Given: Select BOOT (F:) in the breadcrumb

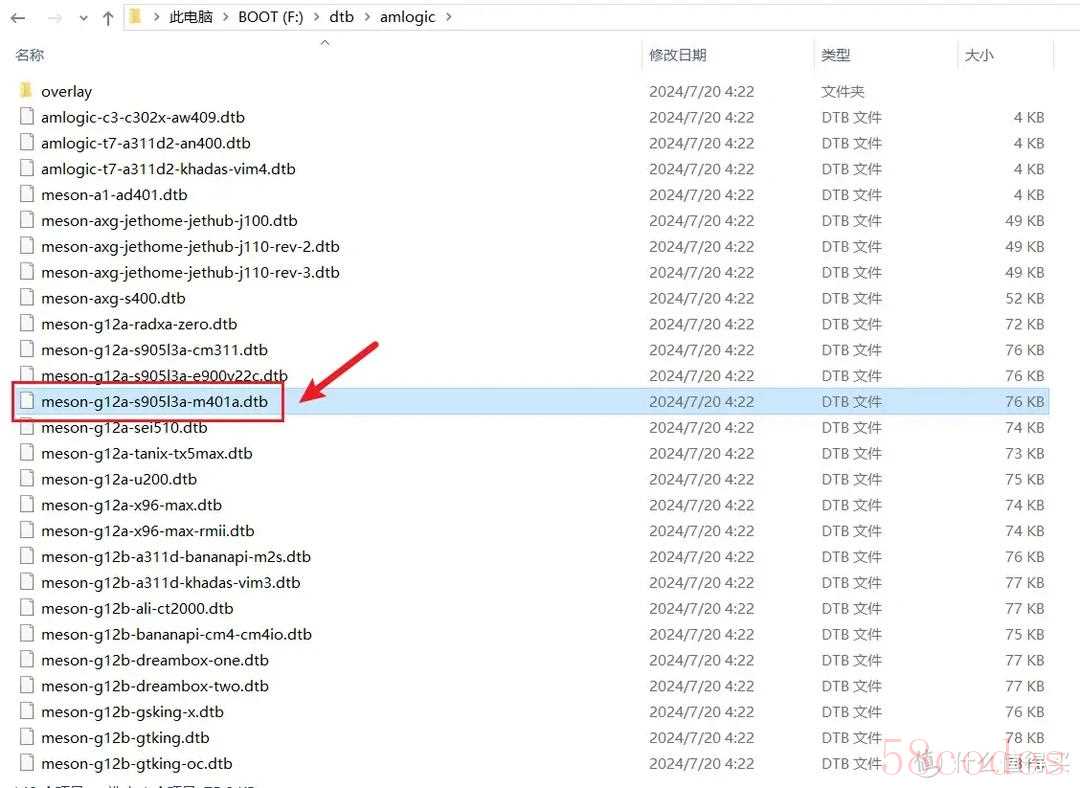Looking at the screenshot, I should pos(271,17).
